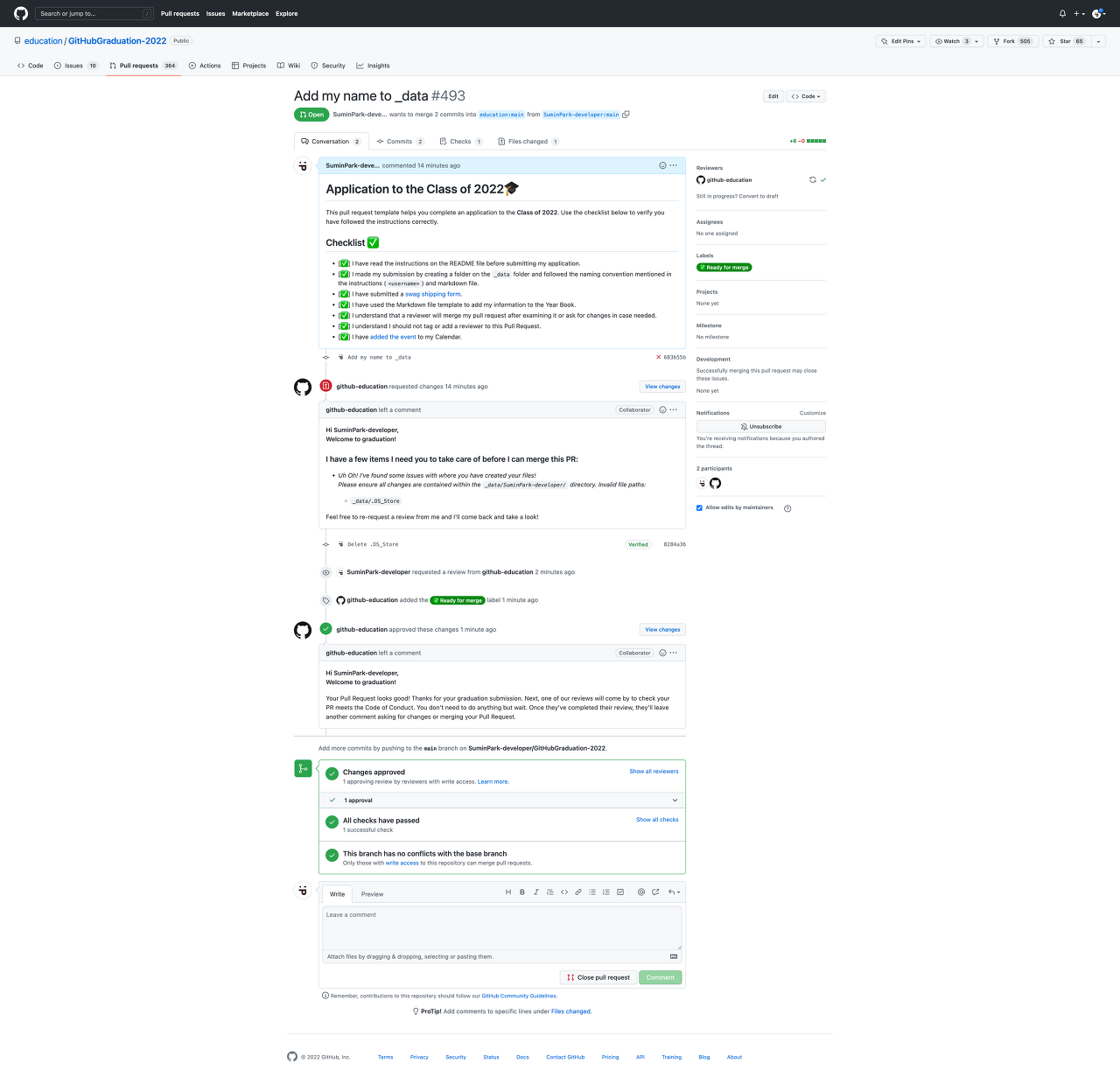The image size is (1120, 1084).
Task: Click Show all reviewers link
Action: (x=654, y=772)
